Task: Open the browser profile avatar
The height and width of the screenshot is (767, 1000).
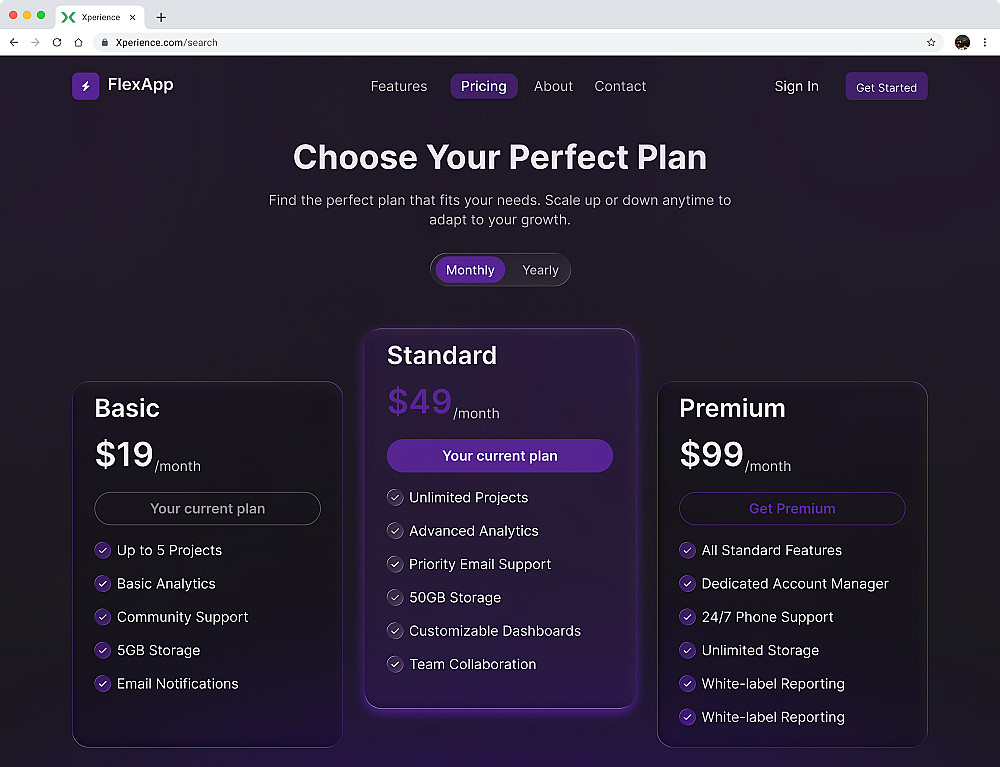Action: pyautogui.click(x=962, y=43)
